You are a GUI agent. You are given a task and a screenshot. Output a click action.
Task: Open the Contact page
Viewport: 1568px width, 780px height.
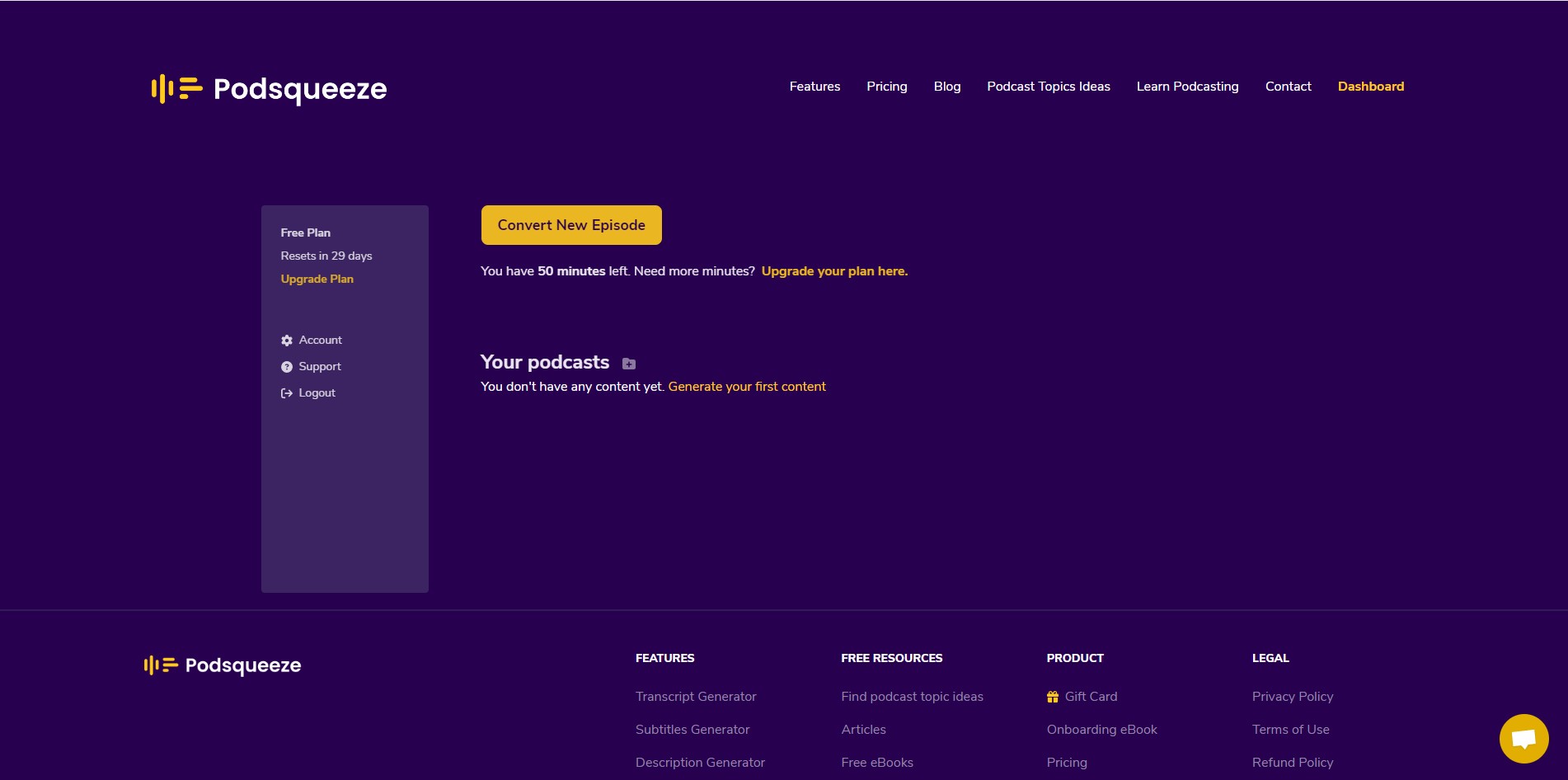[1289, 87]
